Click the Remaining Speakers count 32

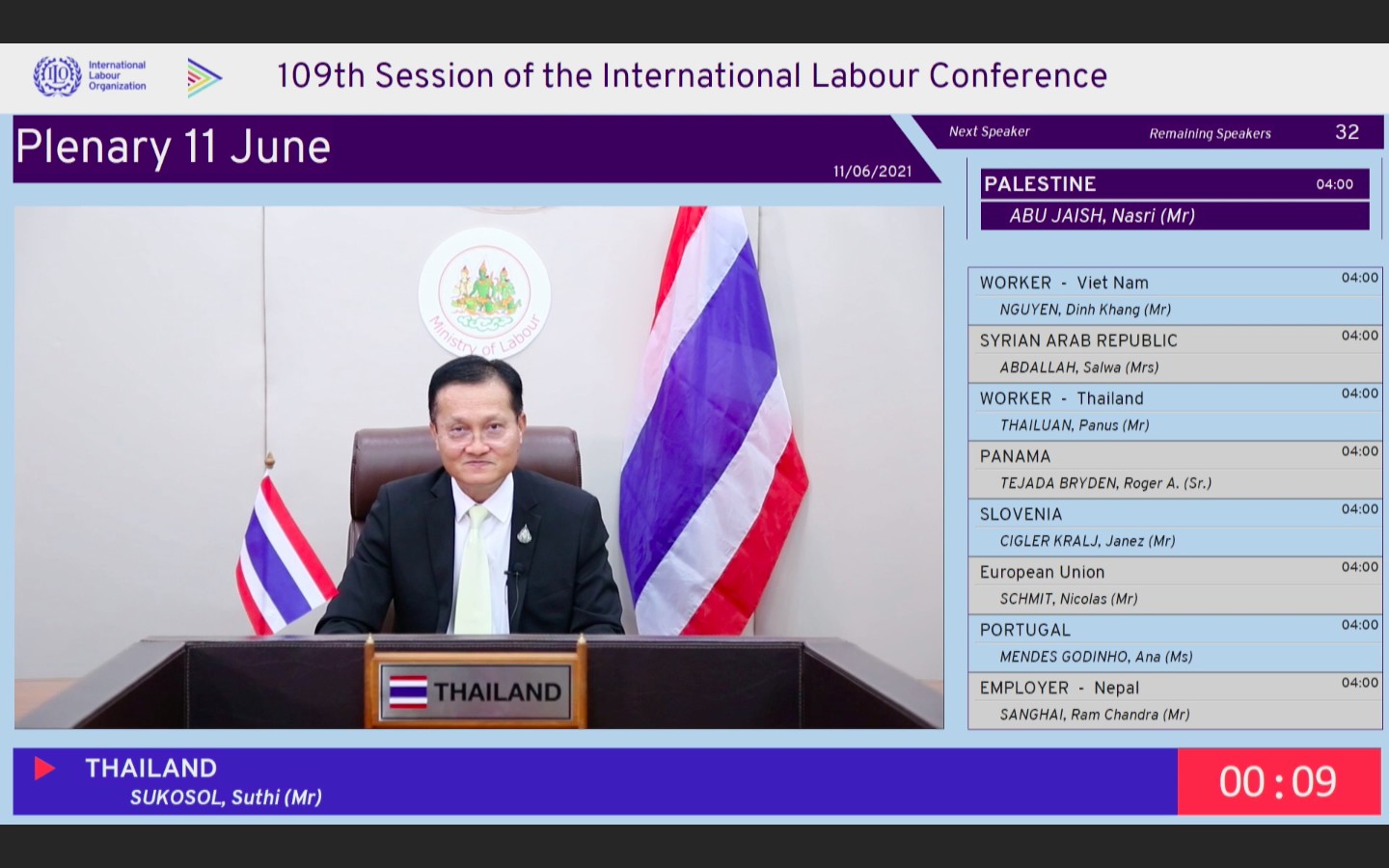click(x=1347, y=132)
